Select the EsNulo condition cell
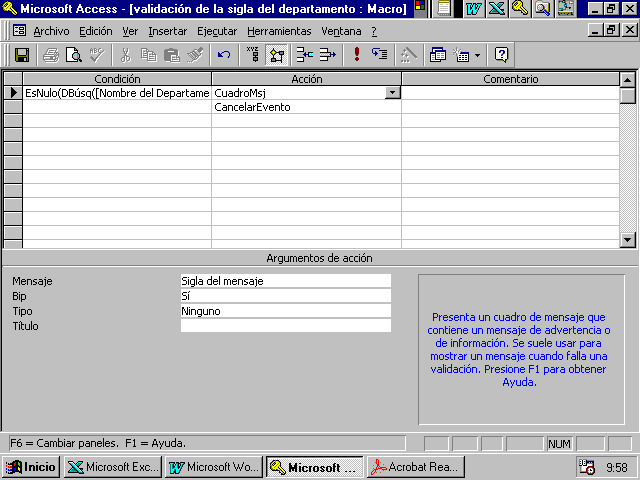640x480 pixels. (x=117, y=93)
